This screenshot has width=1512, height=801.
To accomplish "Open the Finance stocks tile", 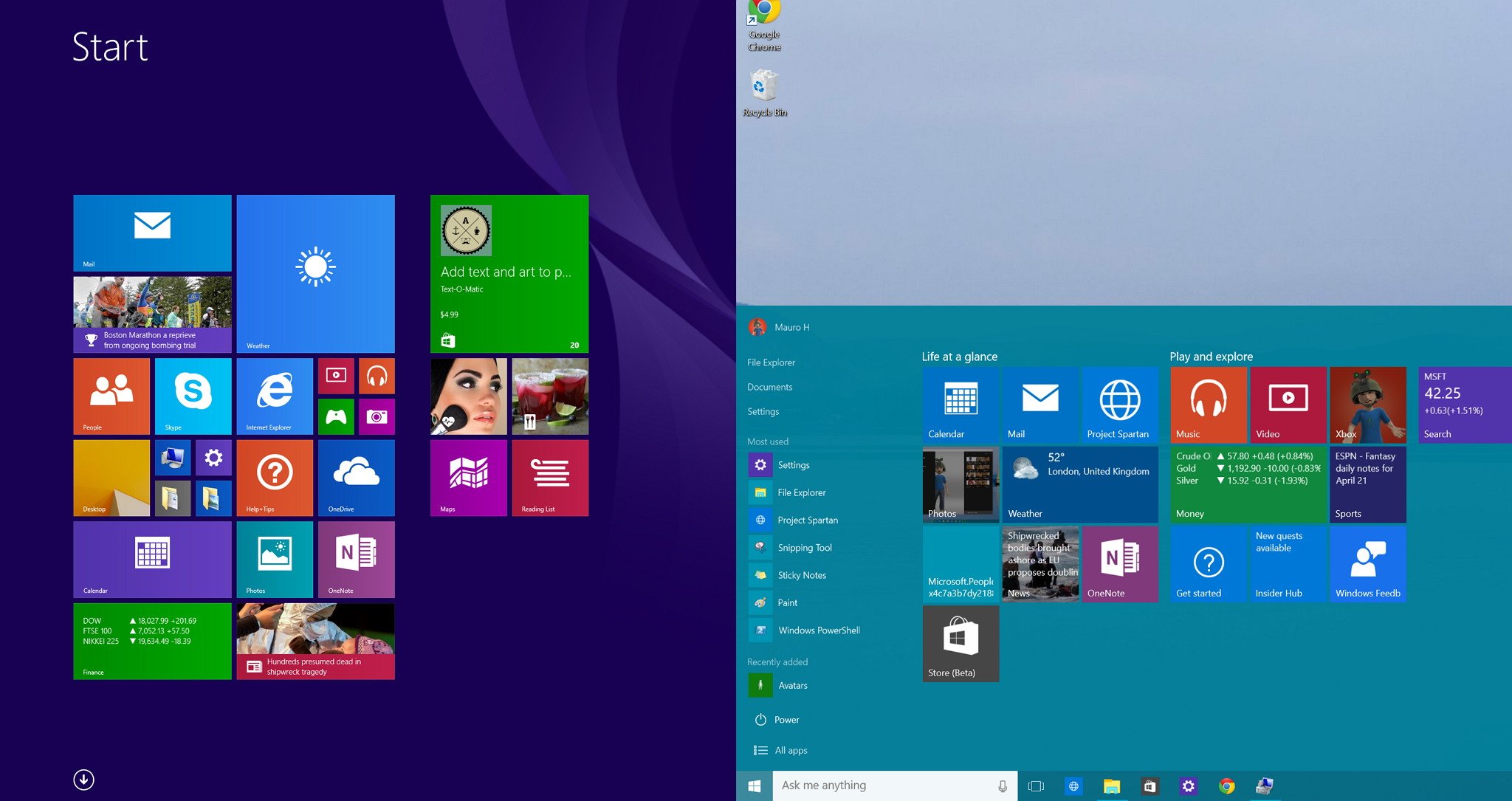I will (x=152, y=641).
